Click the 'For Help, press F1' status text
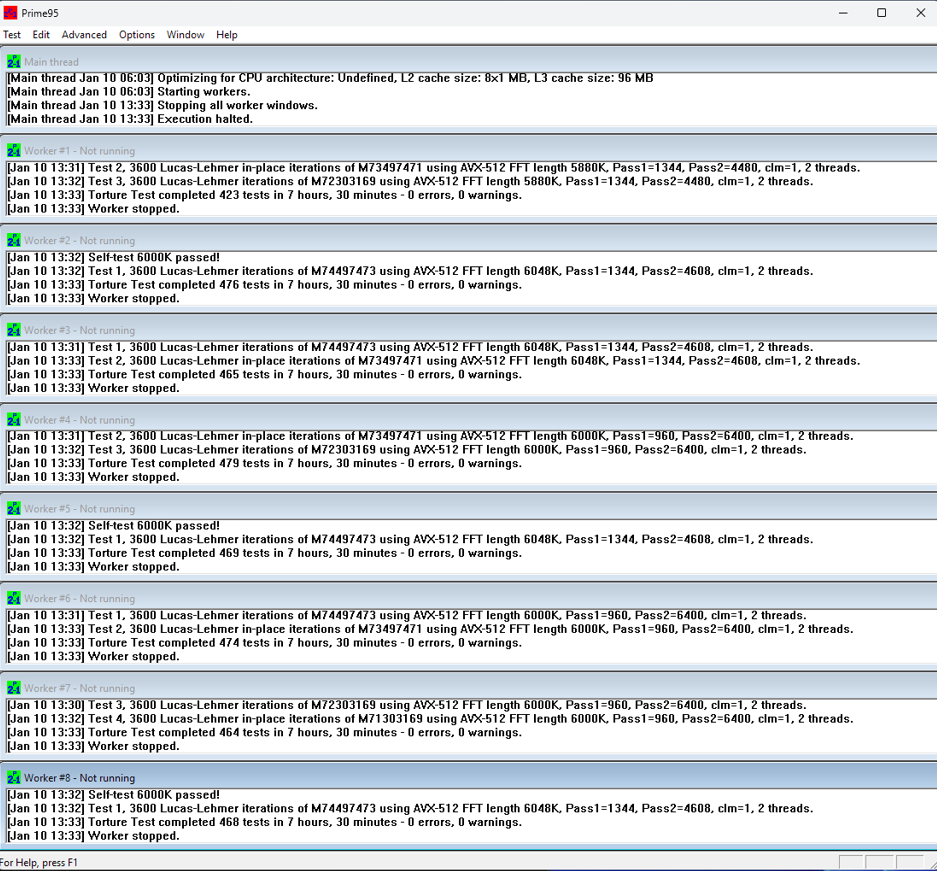 coord(39,862)
